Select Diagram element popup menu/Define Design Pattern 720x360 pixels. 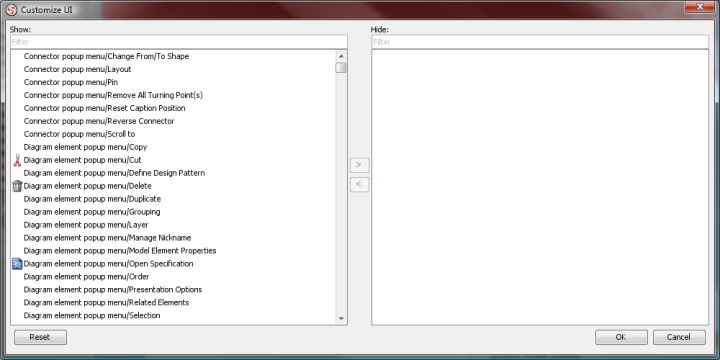(x=114, y=173)
